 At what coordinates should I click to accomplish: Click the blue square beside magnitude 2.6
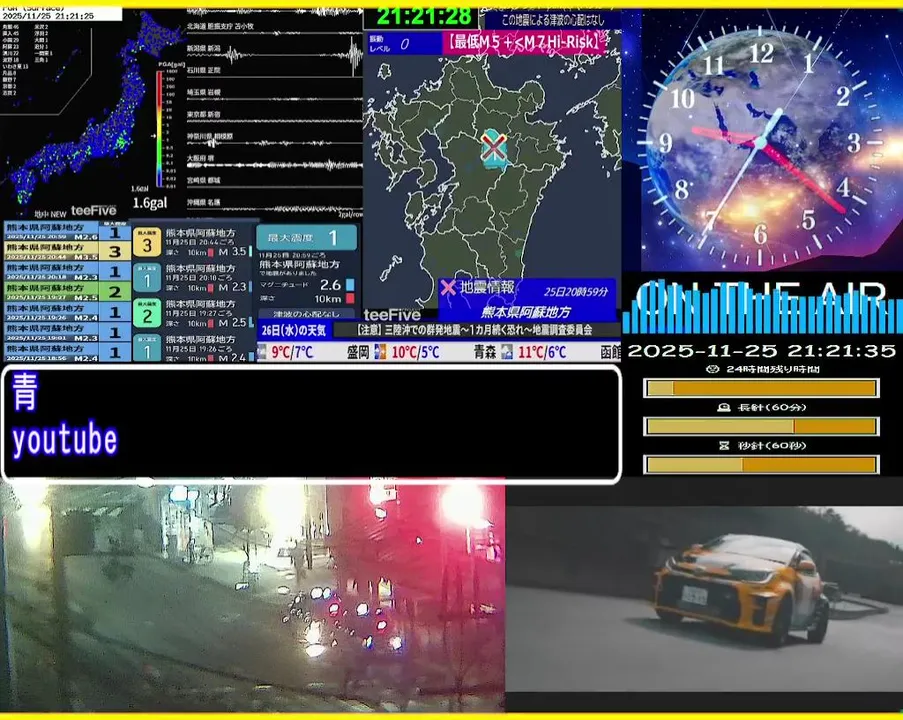click(x=350, y=285)
